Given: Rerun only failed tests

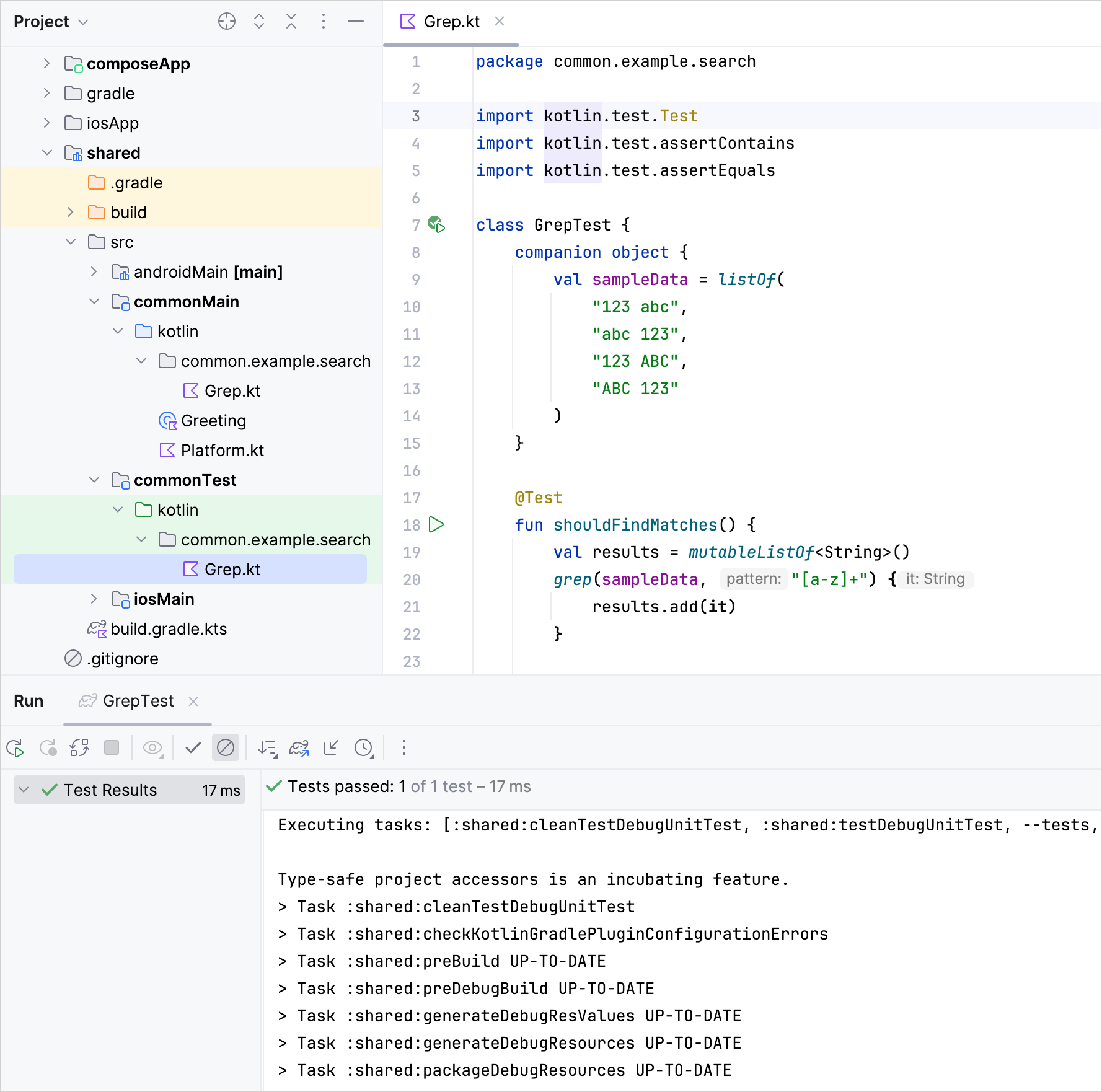Looking at the screenshot, I should (x=49, y=747).
